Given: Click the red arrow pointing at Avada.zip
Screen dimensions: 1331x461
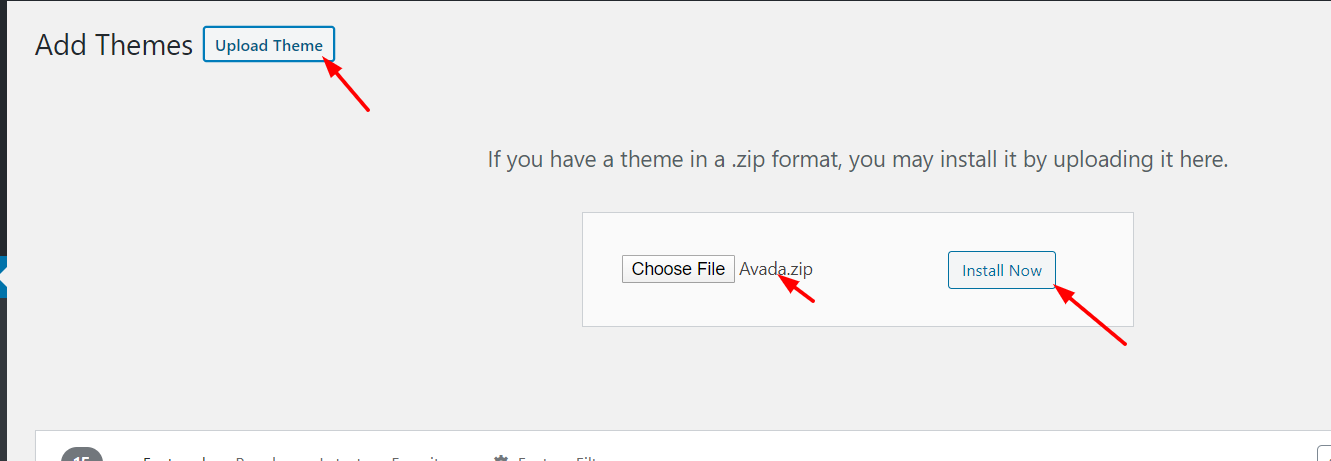Looking at the screenshot, I should (797, 288).
